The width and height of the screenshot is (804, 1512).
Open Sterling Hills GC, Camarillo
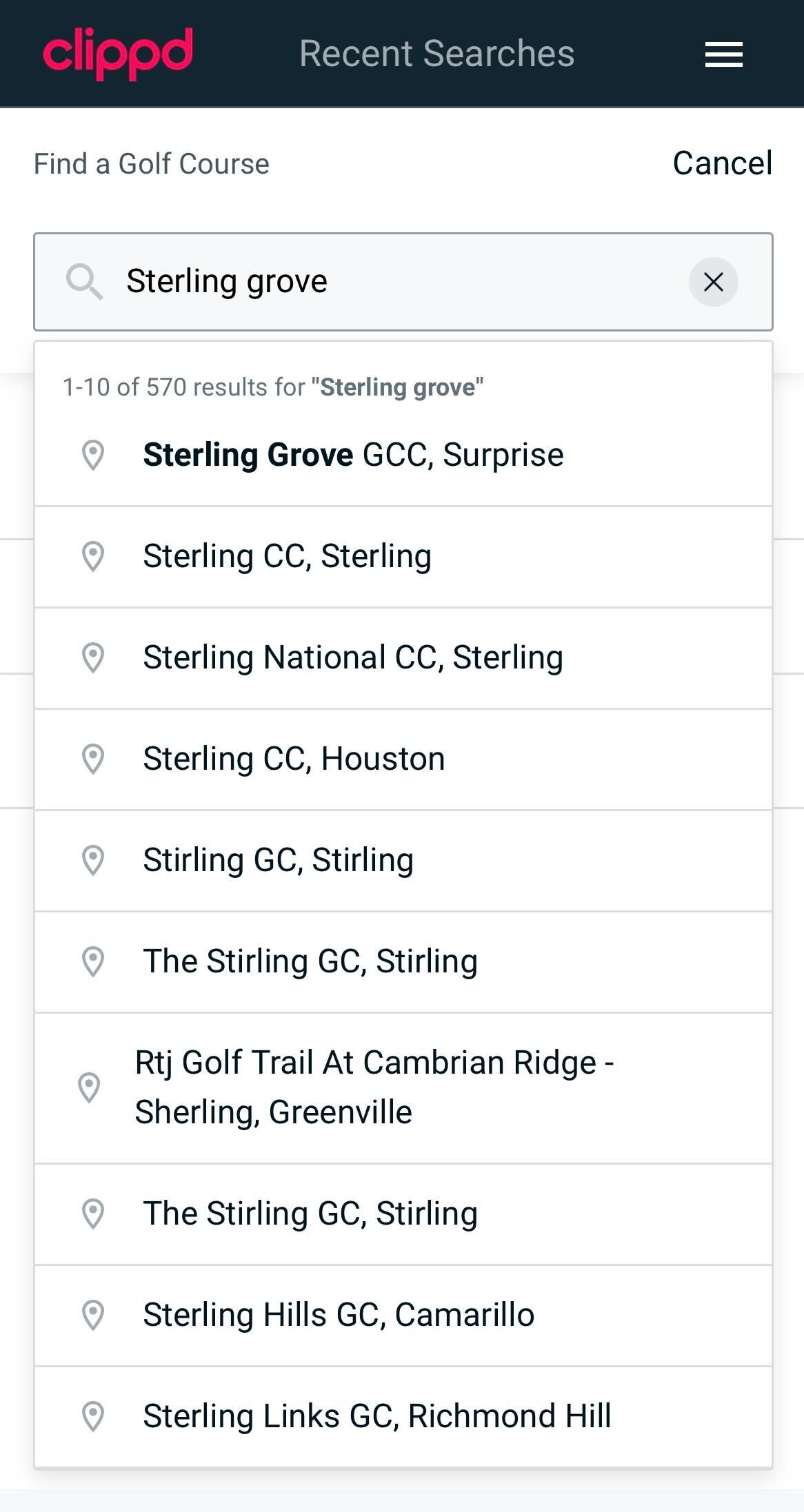pos(339,1315)
